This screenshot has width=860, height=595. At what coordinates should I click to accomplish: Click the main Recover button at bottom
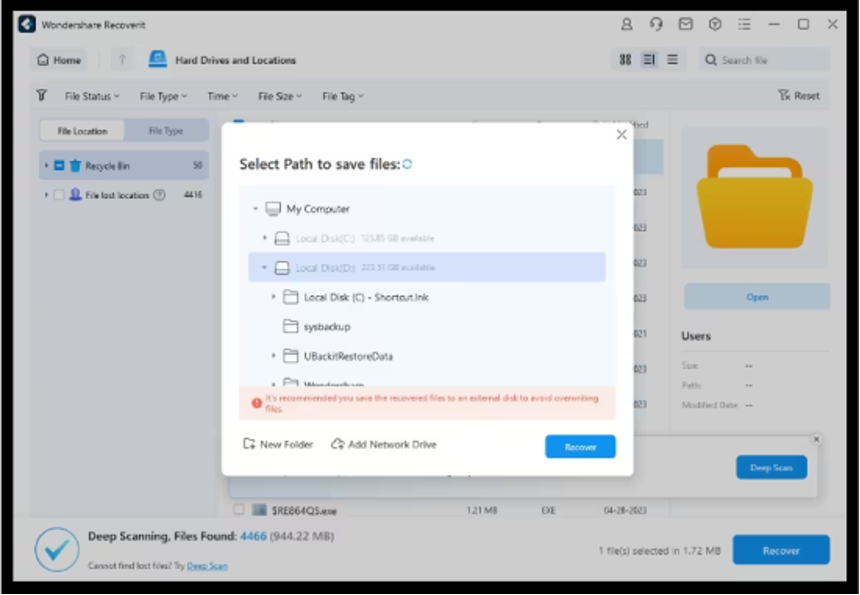pos(781,550)
